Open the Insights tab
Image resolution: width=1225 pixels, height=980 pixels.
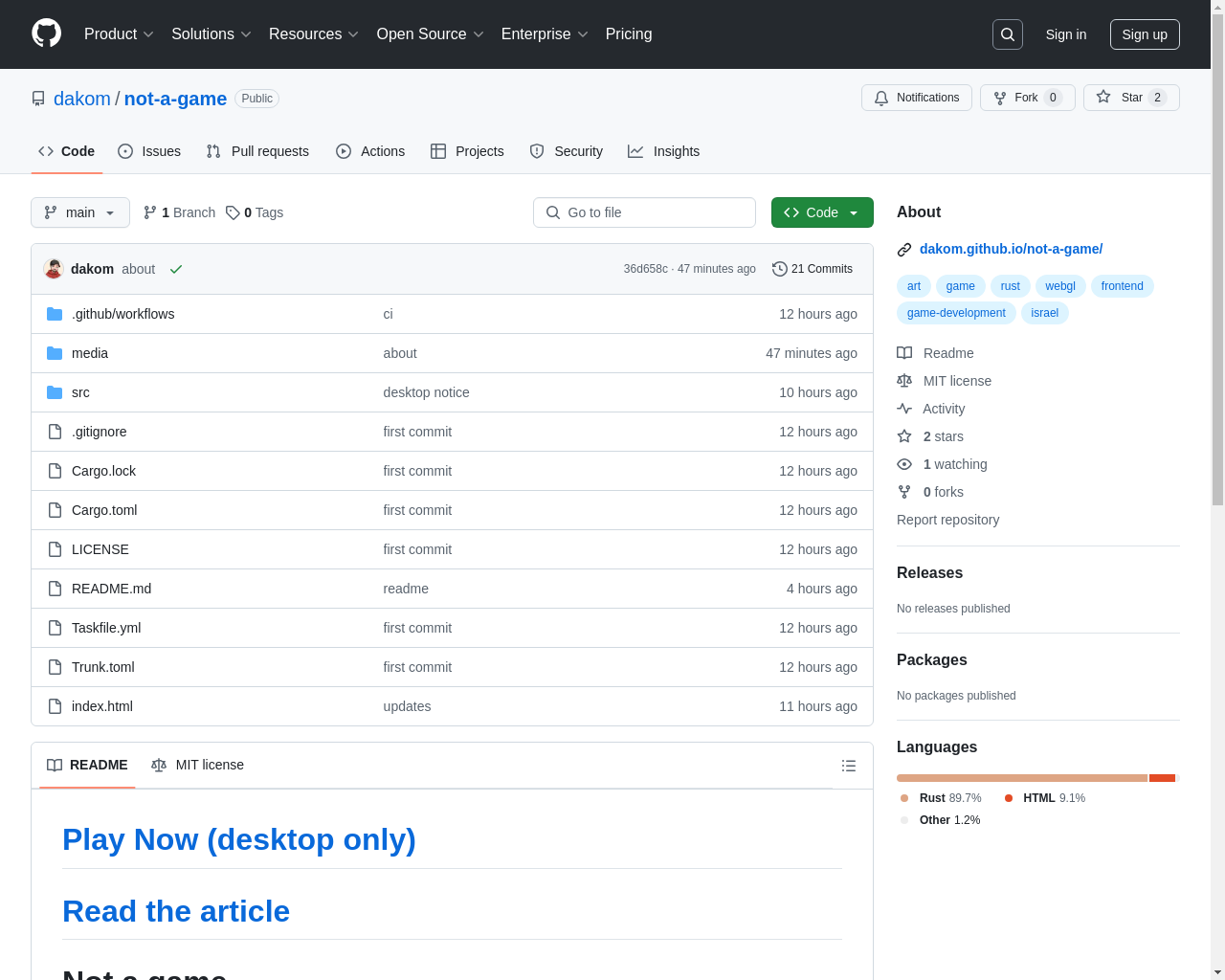tap(664, 151)
